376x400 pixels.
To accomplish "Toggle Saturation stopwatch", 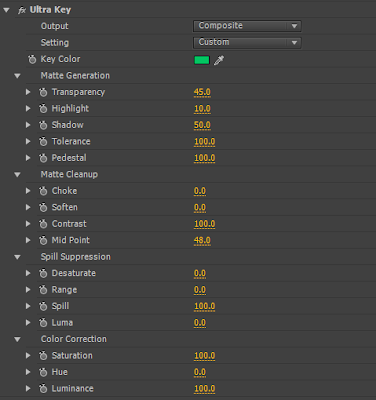I will click(43, 356).
